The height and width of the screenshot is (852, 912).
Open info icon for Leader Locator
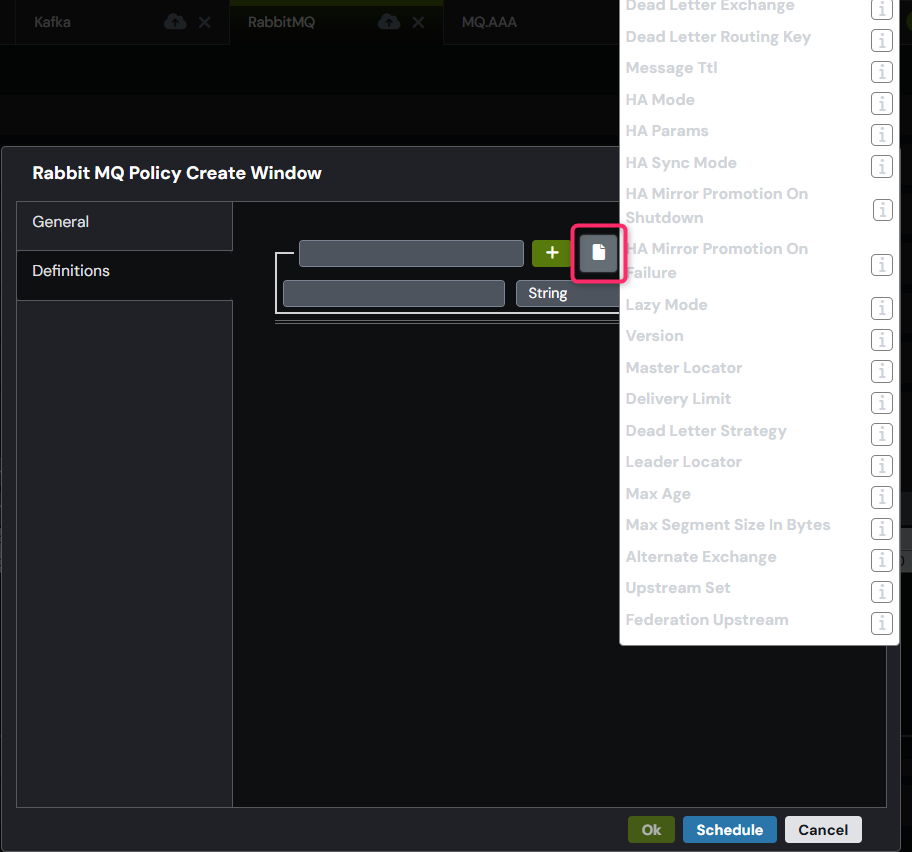pyautogui.click(x=882, y=466)
